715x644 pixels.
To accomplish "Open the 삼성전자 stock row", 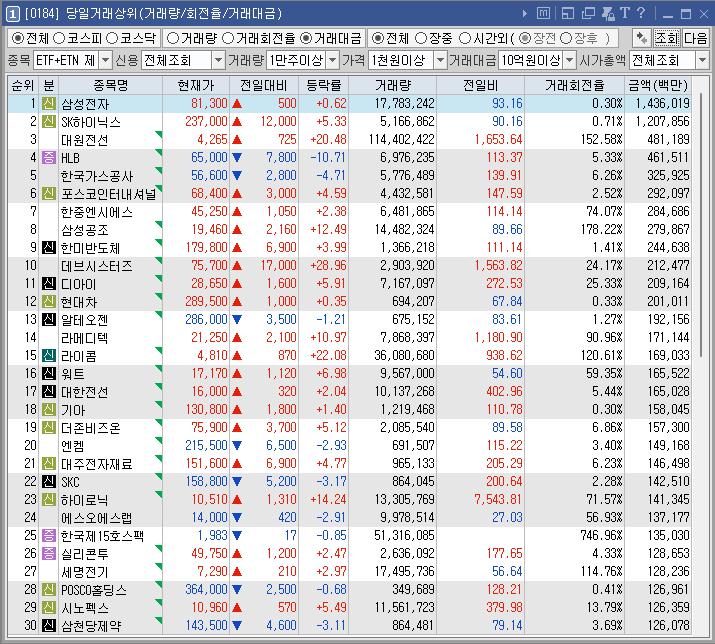I will pos(350,104).
